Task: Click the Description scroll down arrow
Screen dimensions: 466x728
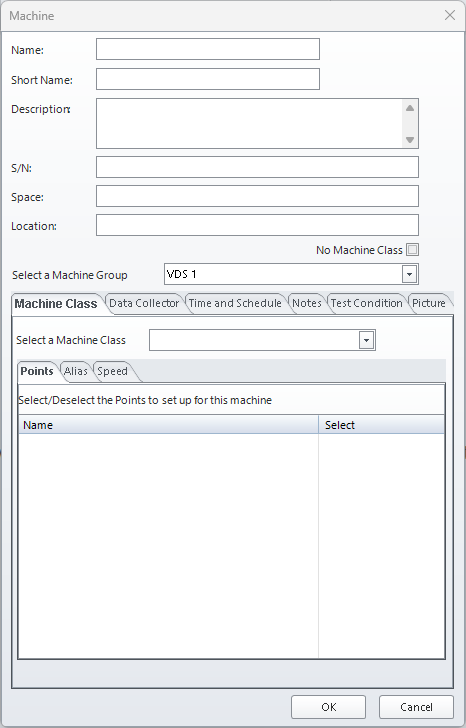Action: [x=410, y=140]
